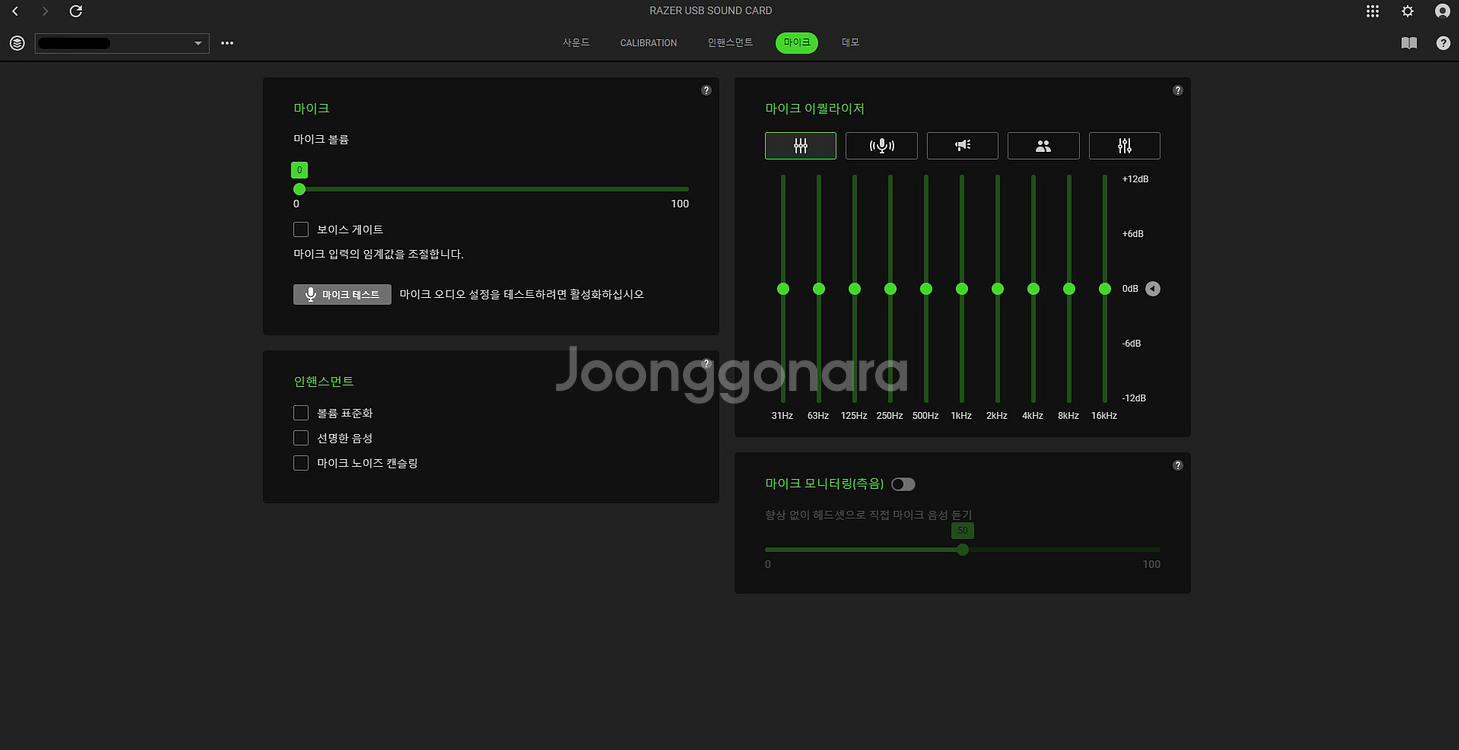This screenshot has height=750, width=1459.
Task: Refresh the Synapse page
Action: pos(76,11)
